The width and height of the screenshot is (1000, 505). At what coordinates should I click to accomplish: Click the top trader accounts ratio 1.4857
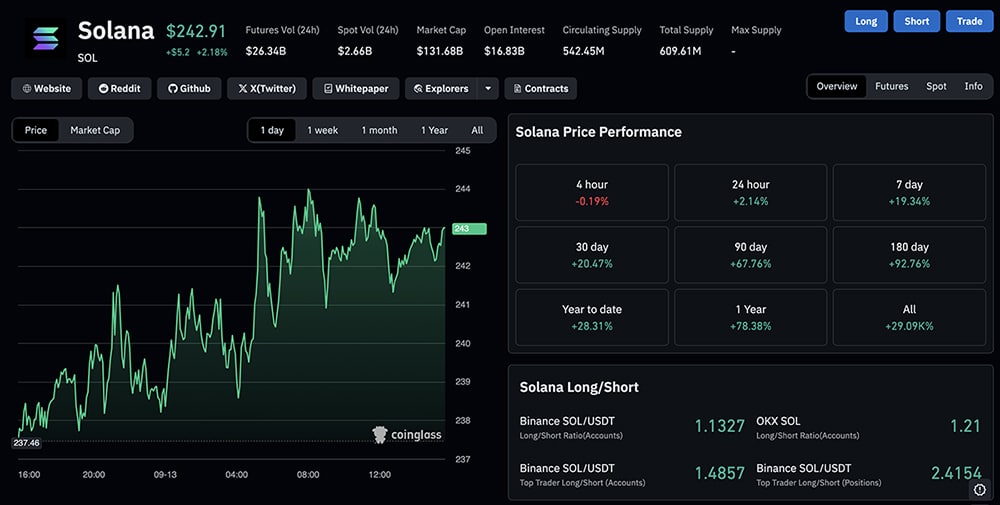tap(719, 473)
